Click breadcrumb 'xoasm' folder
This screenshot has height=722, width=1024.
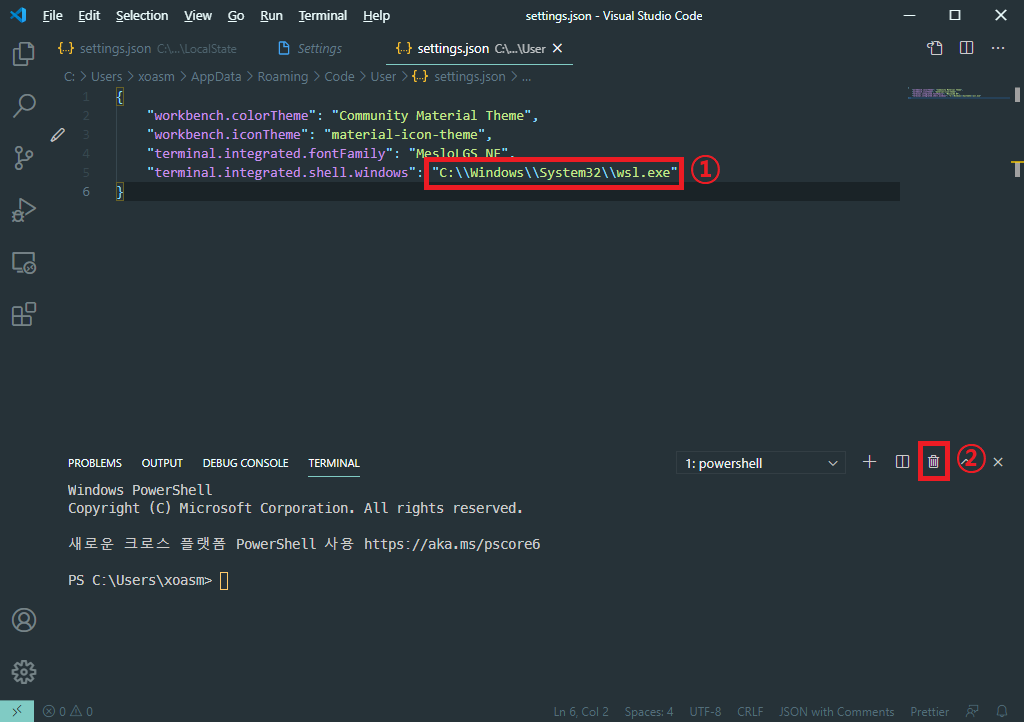156,76
